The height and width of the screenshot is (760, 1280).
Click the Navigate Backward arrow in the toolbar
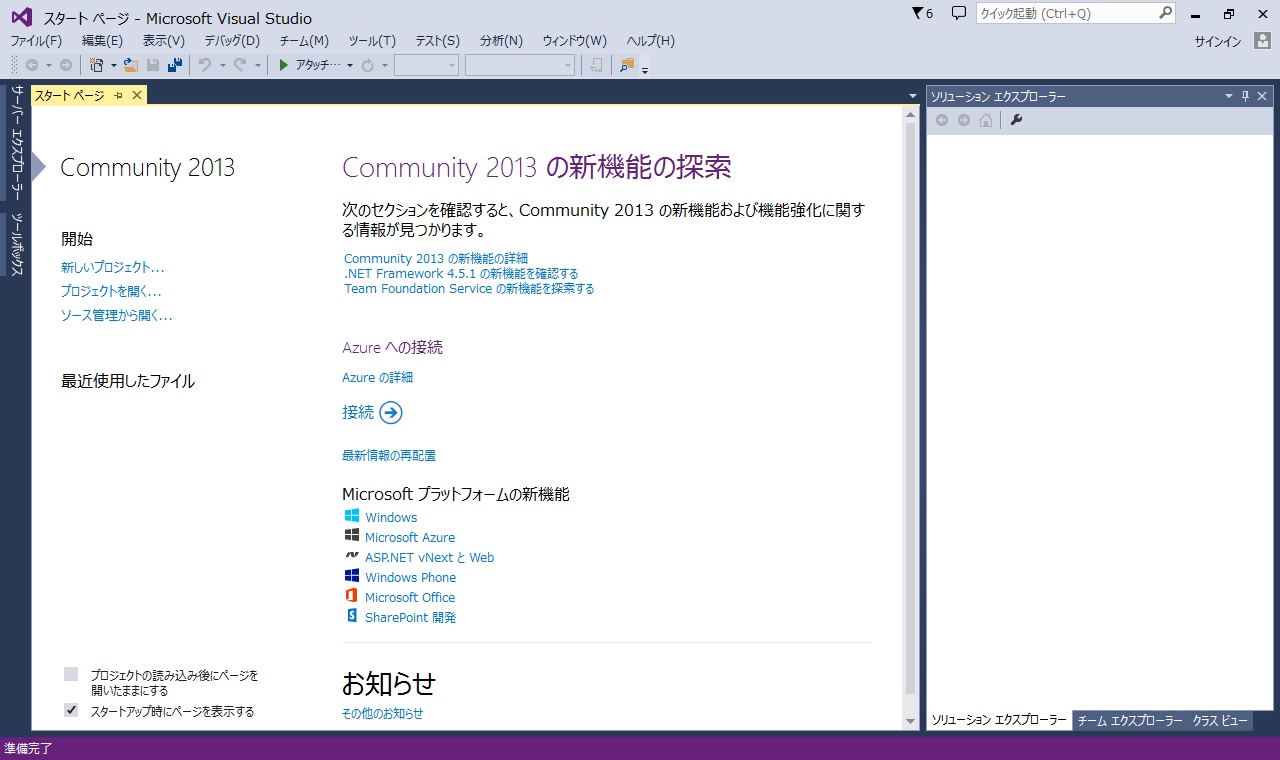point(32,65)
